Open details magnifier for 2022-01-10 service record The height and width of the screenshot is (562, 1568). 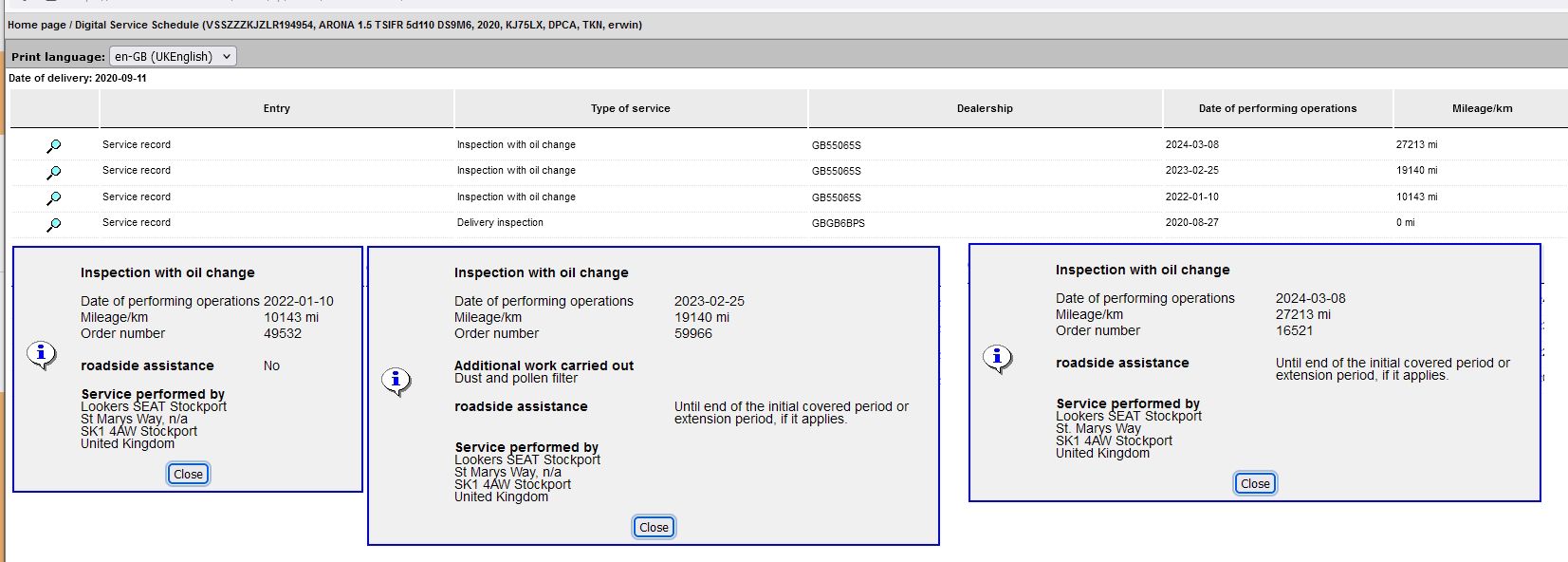[54, 198]
